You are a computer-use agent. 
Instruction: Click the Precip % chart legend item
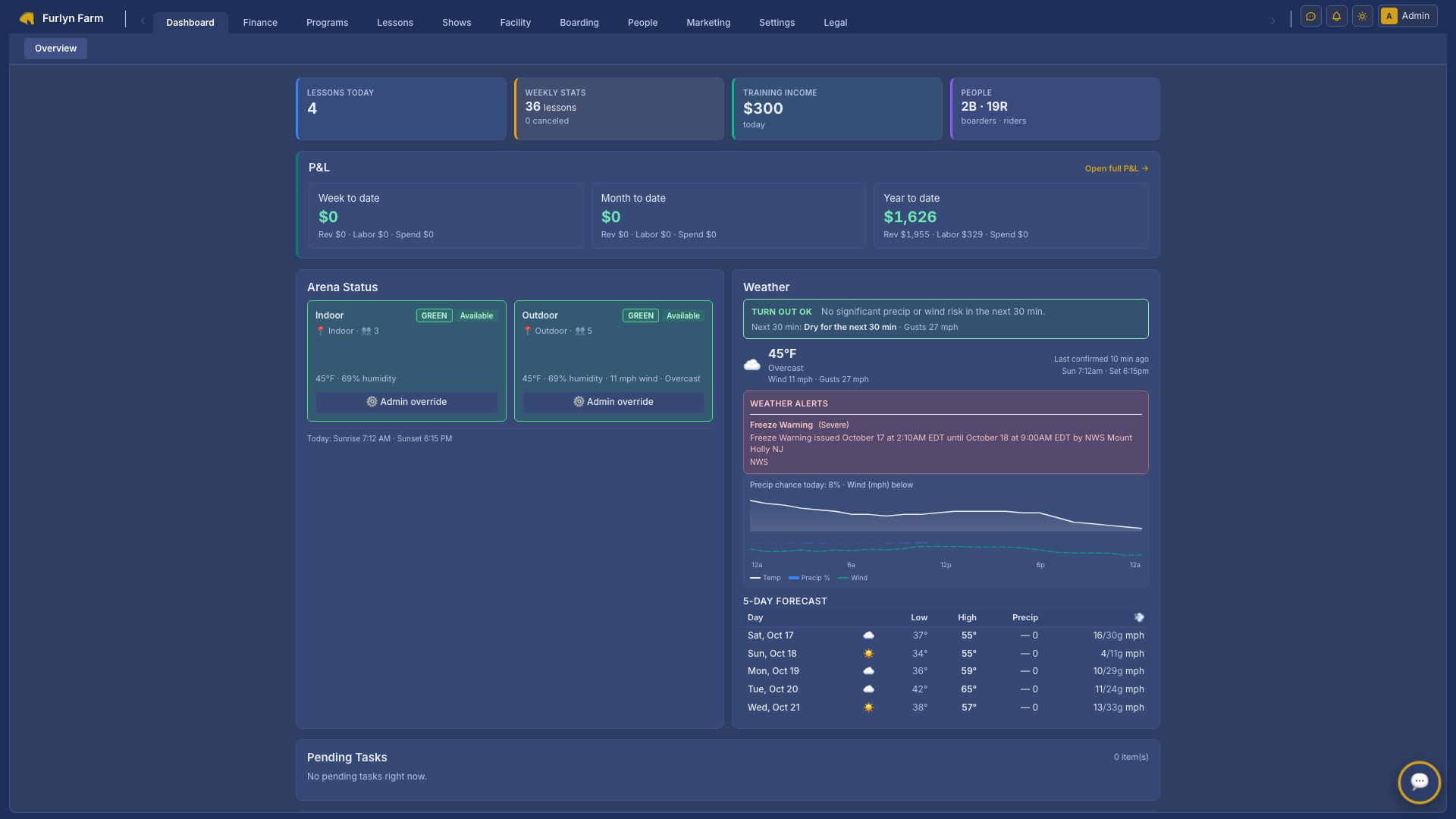(809, 578)
